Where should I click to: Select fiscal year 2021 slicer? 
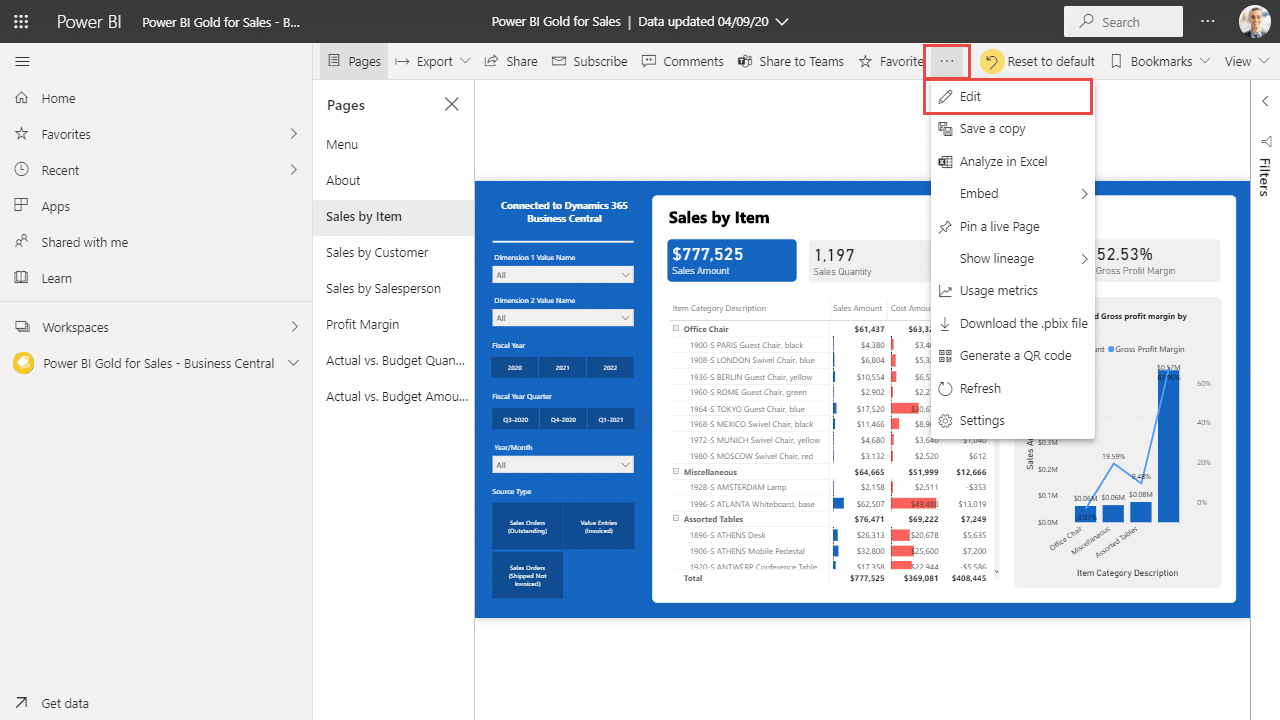point(563,368)
